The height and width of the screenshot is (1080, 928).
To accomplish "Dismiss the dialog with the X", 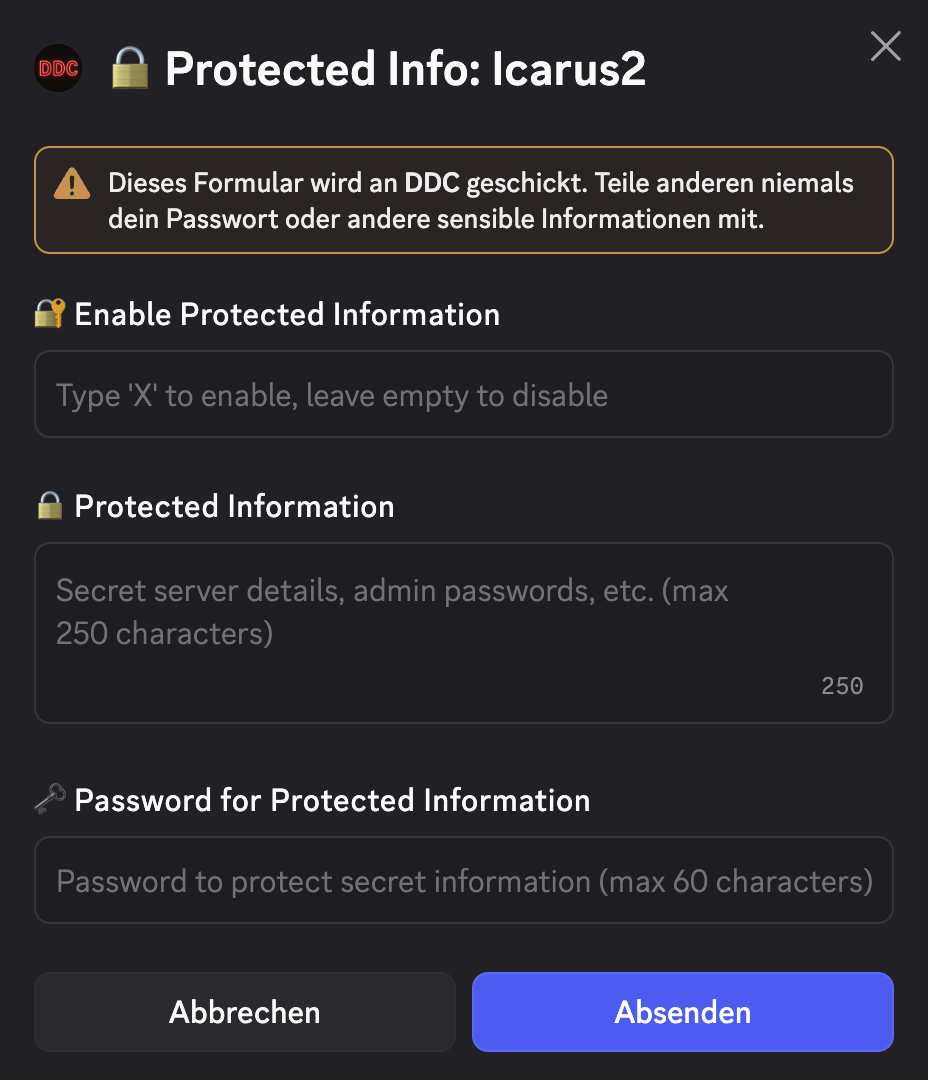I will 885,46.
